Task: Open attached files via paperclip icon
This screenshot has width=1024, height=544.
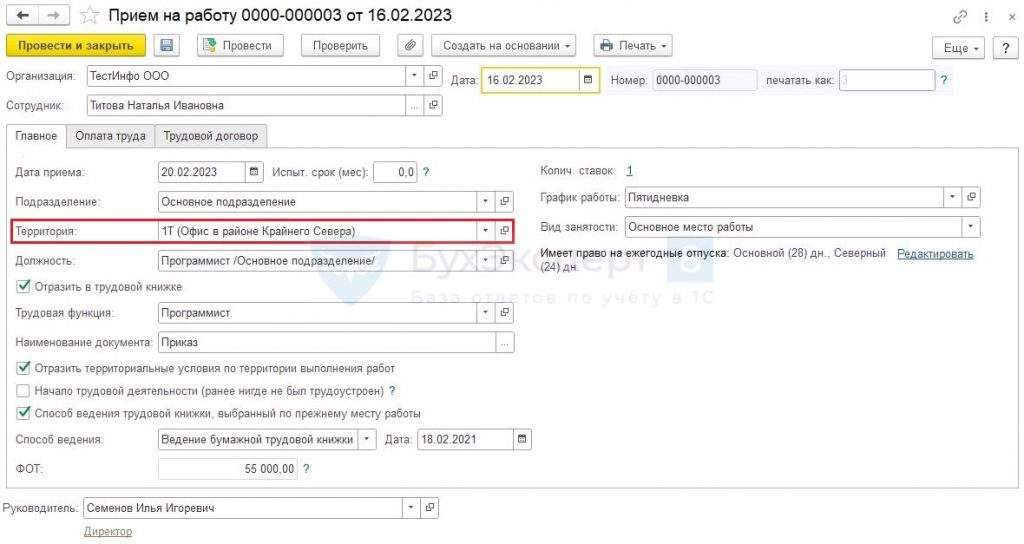Action: click(x=410, y=46)
